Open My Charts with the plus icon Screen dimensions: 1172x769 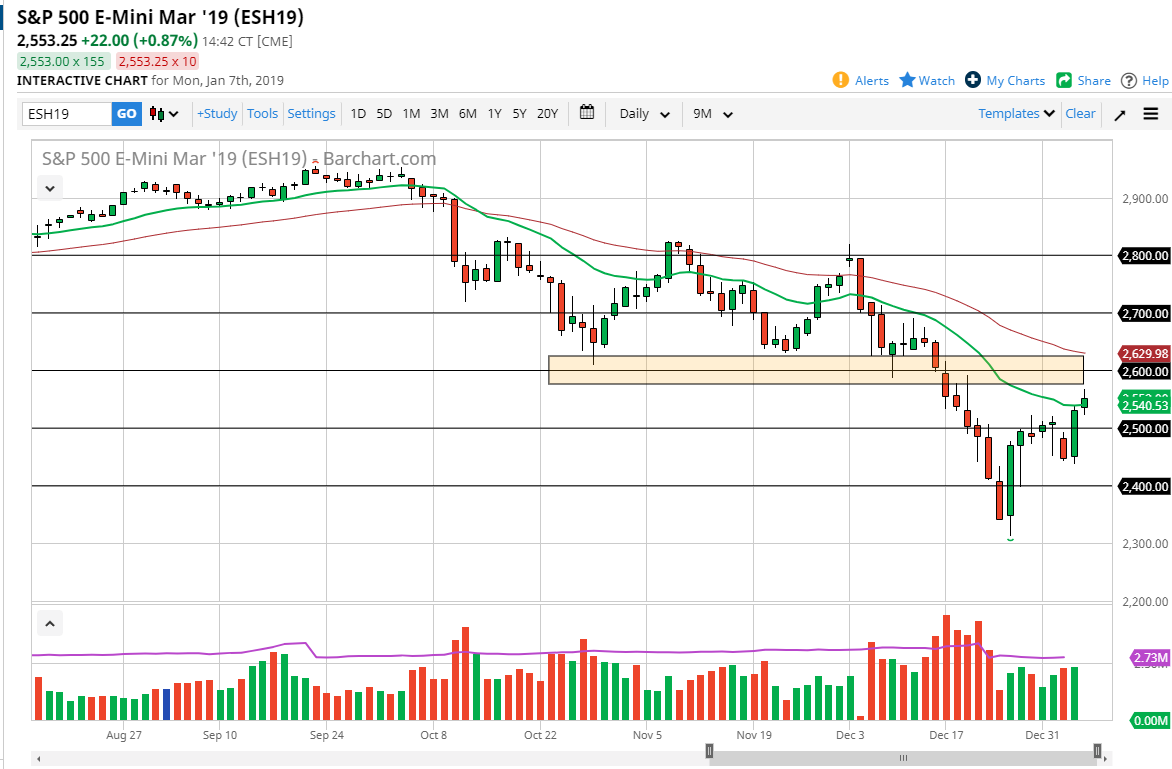pos(972,80)
